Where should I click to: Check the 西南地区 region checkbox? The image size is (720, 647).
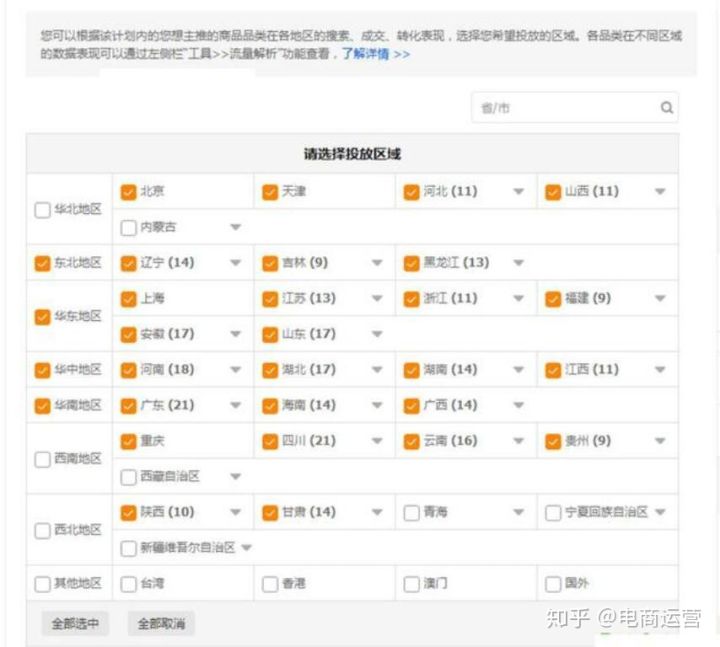(x=42, y=459)
